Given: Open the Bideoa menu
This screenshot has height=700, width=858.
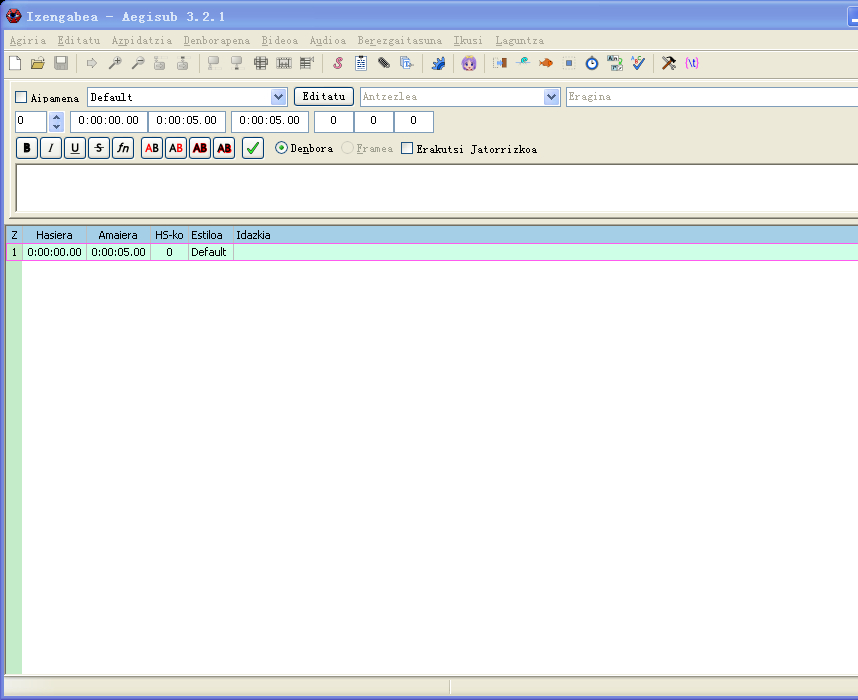Looking at the screenshot, I should click(x=280, y=41).
